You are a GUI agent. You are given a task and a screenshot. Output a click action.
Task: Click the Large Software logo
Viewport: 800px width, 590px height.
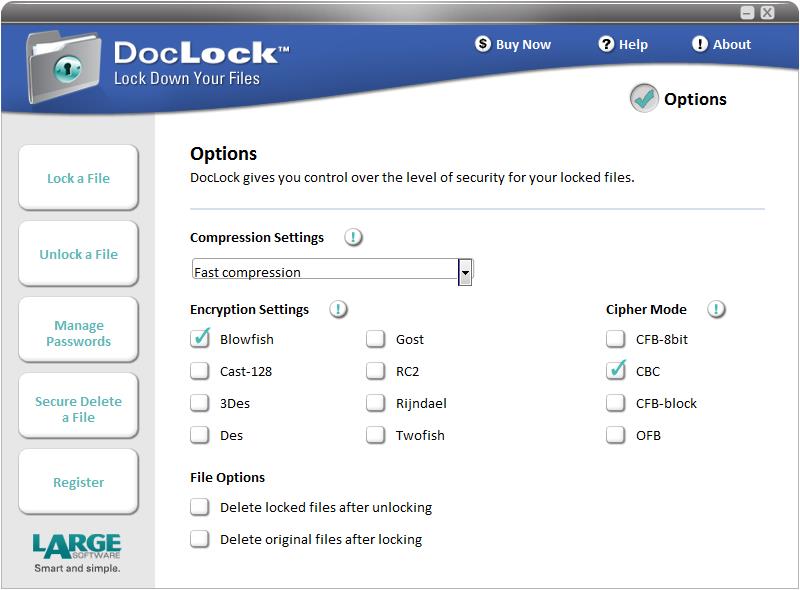pyautogui.click(x=77, y=553)
